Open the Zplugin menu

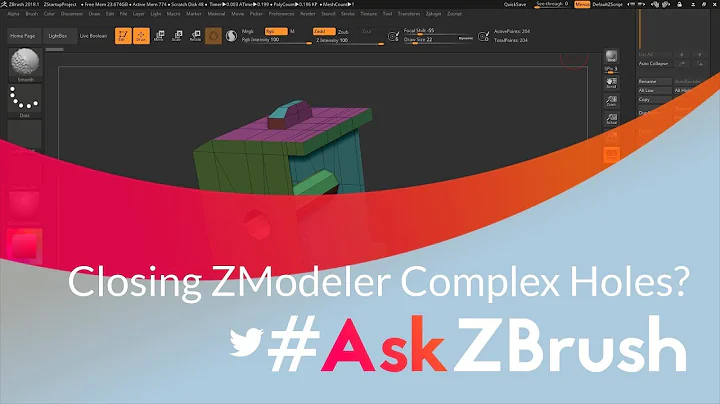click(x=433, y=14)
